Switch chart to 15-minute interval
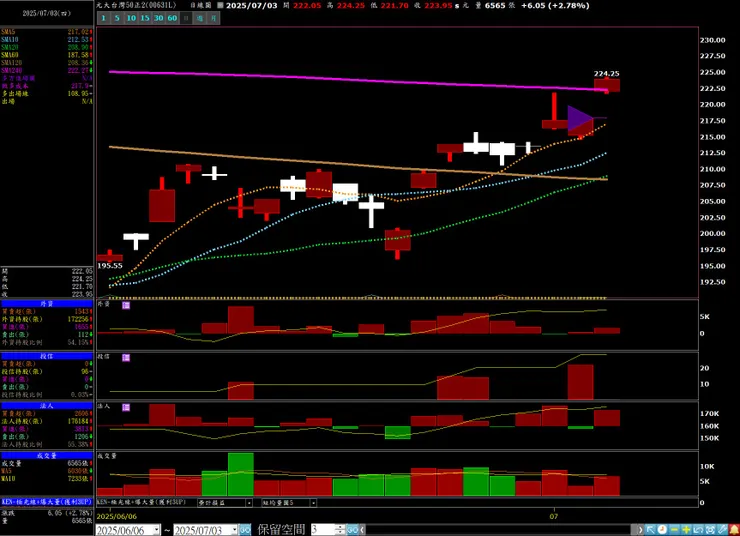Image resolution: width=740 pixels, height=536 pixels. tap(145, 18)
